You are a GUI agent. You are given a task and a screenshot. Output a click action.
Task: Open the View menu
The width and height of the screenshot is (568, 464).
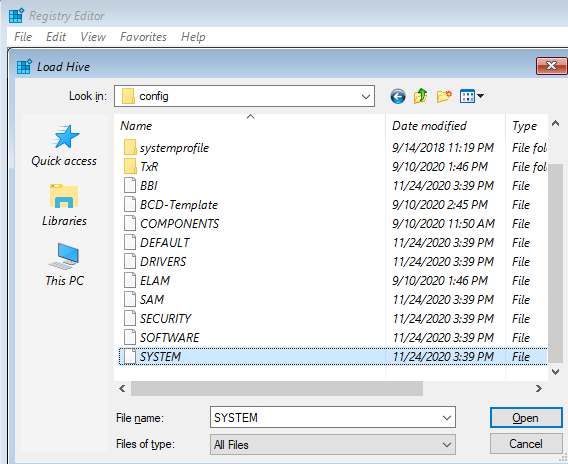[x=93, y=37]
